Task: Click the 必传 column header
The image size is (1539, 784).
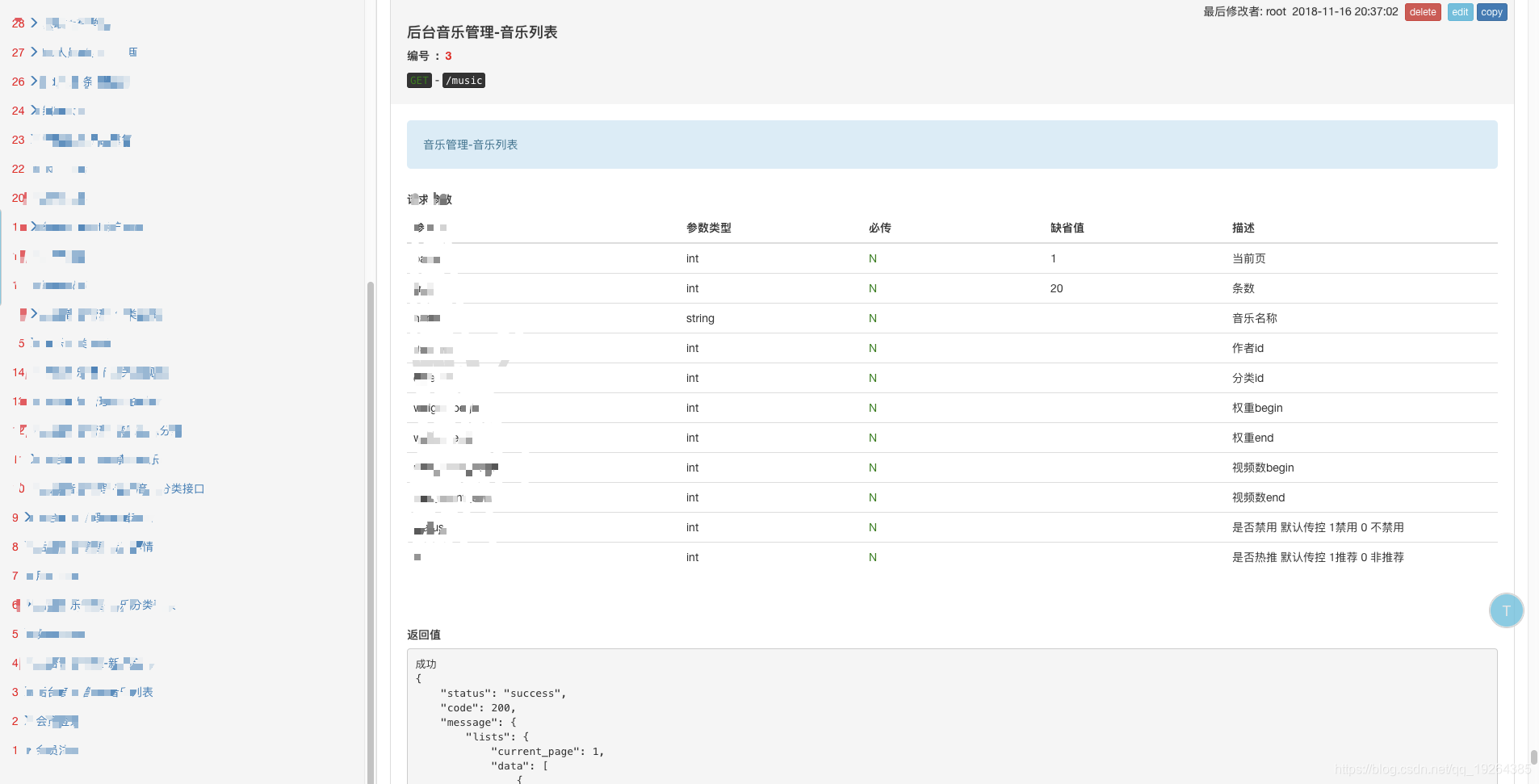Action: [880, 228]
